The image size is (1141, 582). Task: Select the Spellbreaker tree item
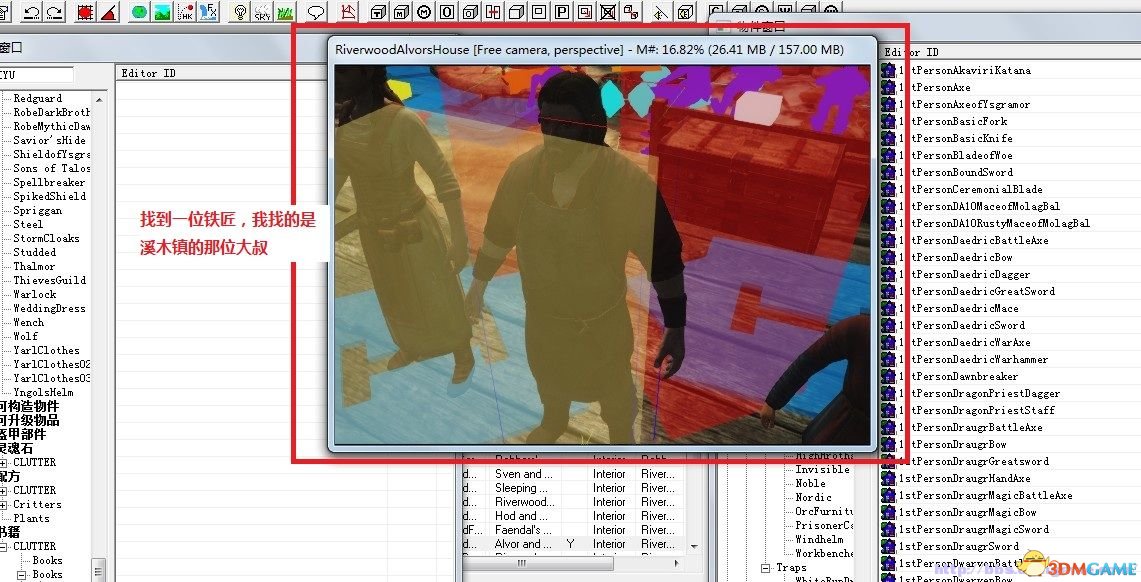[49, 183]
